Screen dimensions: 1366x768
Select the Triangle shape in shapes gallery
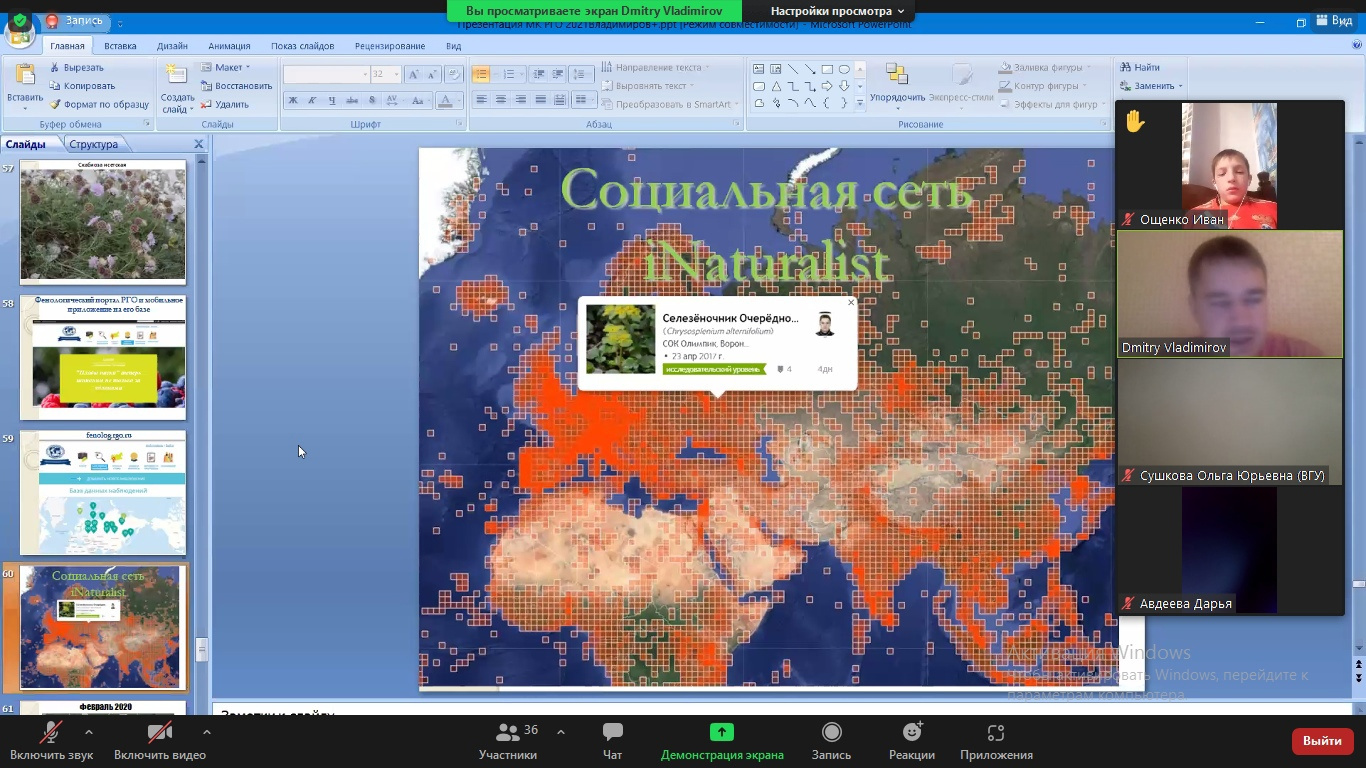coord(776,86)
